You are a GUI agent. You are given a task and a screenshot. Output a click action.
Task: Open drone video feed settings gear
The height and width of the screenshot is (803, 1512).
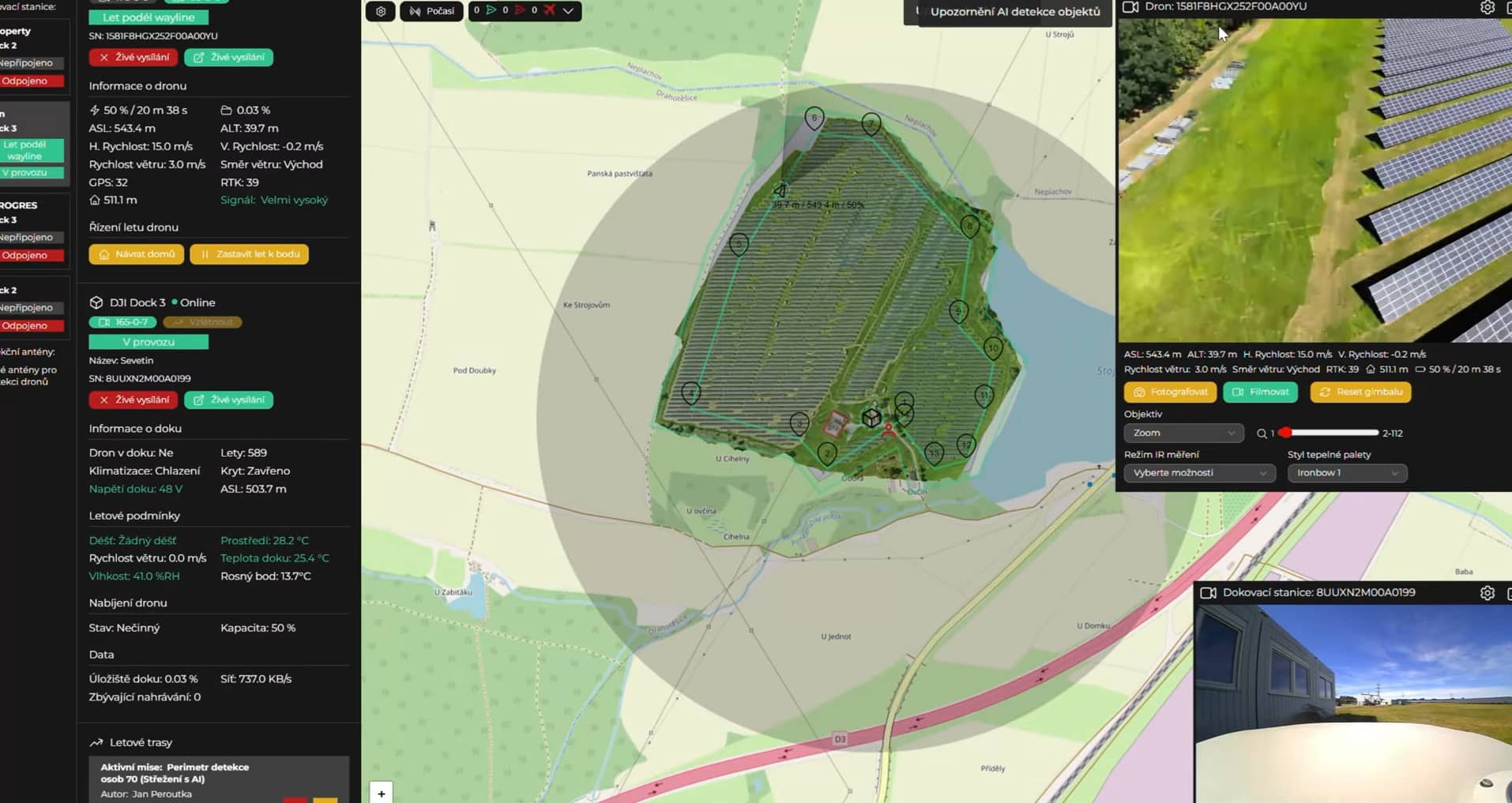(1487, 7)
